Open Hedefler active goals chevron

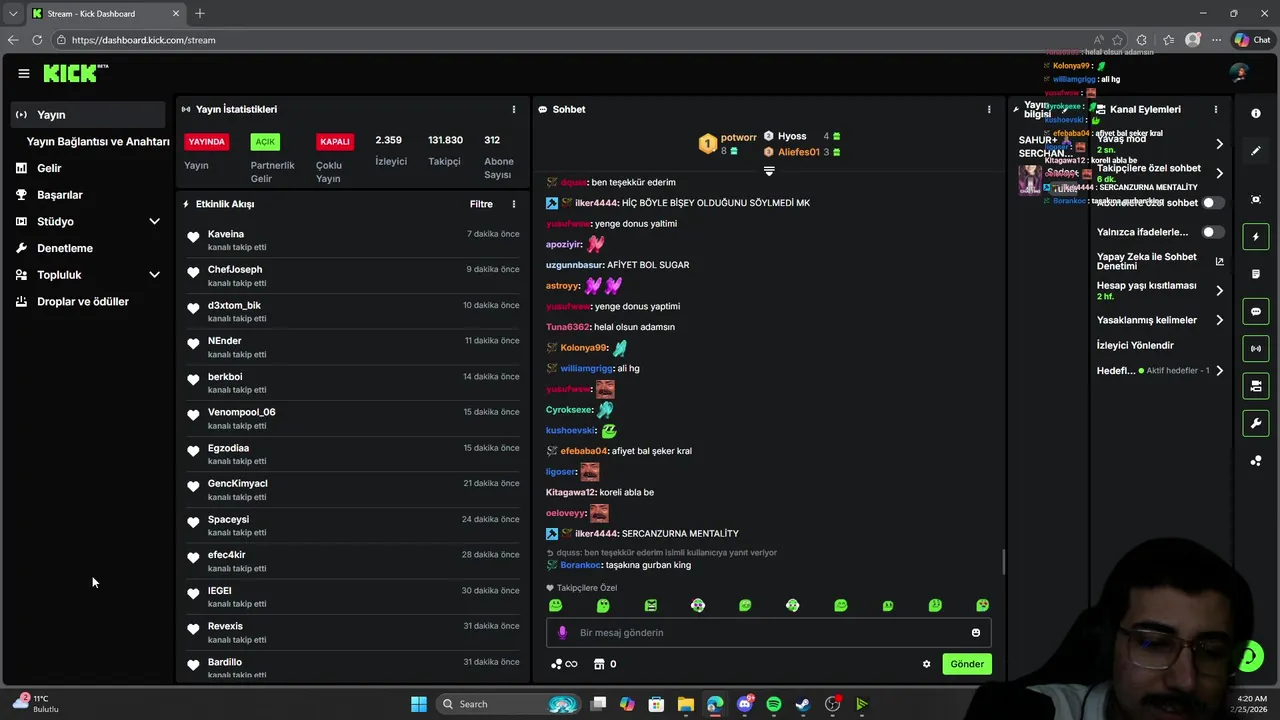coord(1219,371)
